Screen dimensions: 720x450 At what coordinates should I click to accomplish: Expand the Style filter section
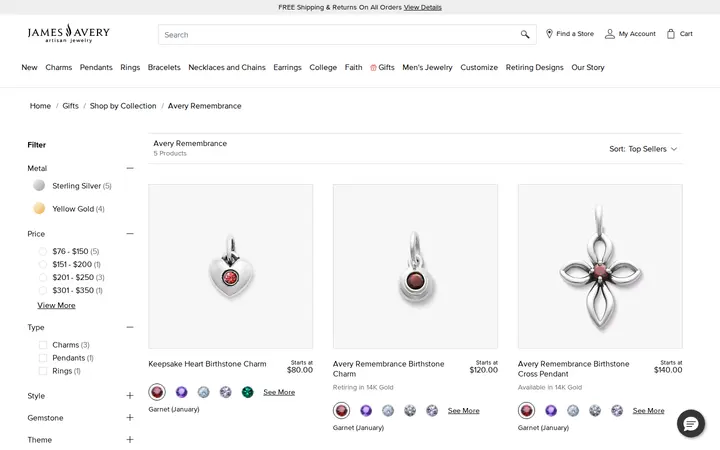[x=130, y=395]
